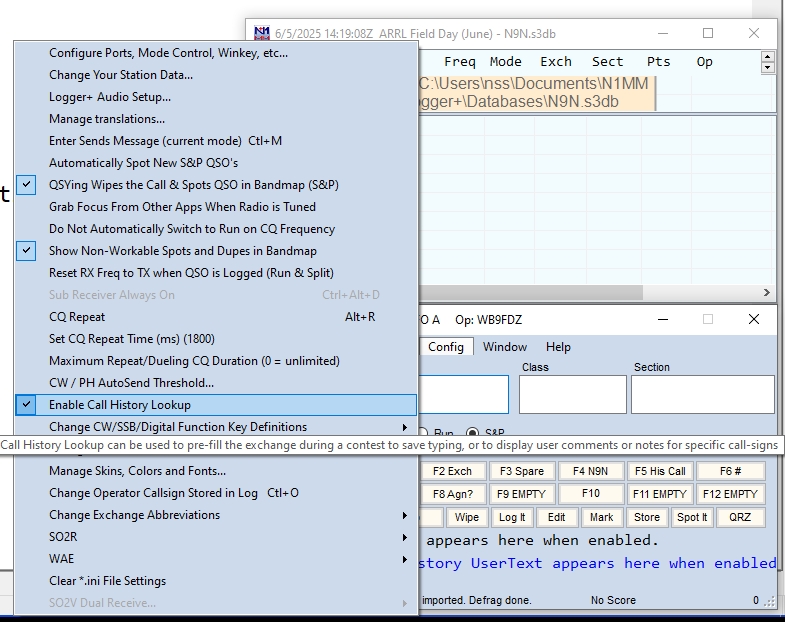Open Configure Ports, Mode Control, Winkey
The height and width of the screenshot is (622, 785).
pyautogui.click(x=168, y=53)
